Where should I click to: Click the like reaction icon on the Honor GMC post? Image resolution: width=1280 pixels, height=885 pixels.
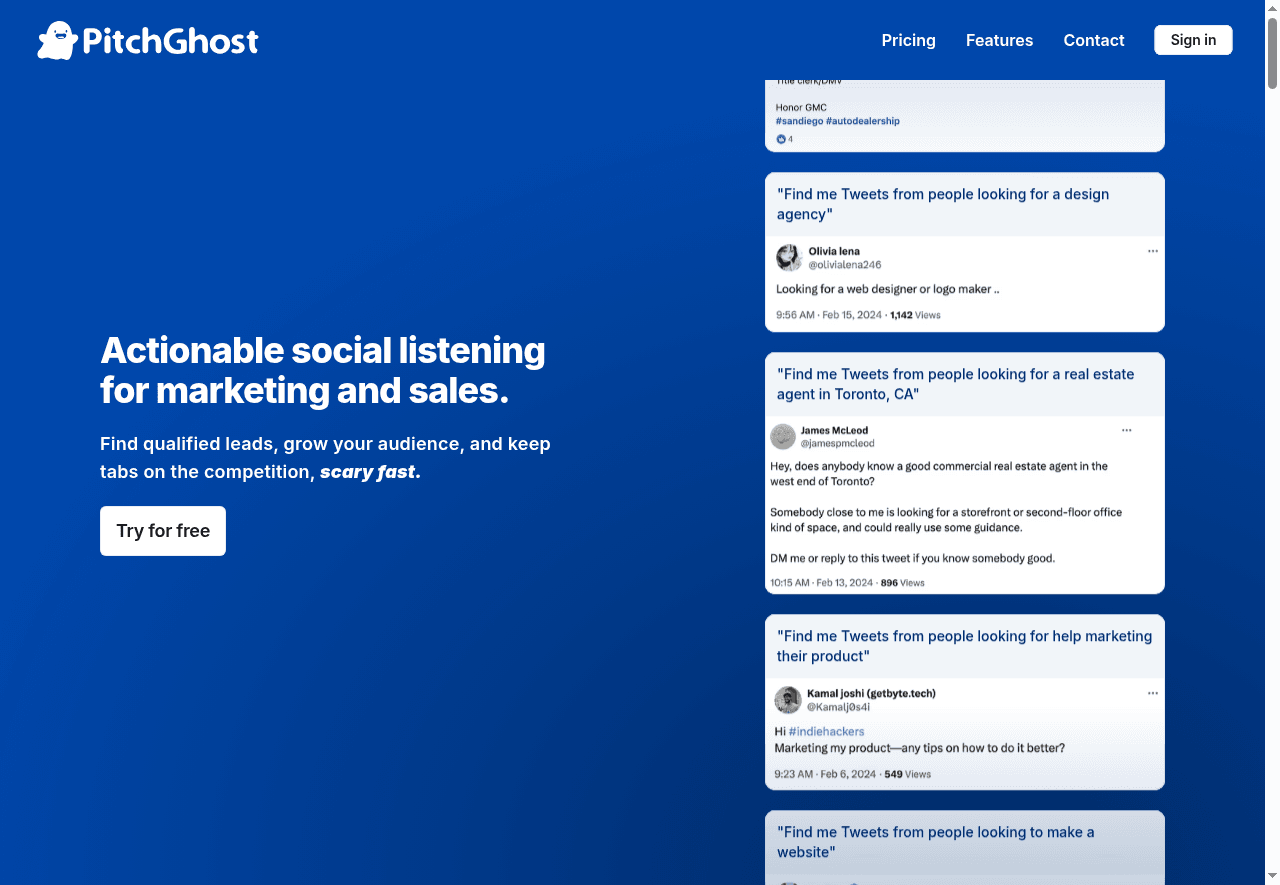click(781, 139)
